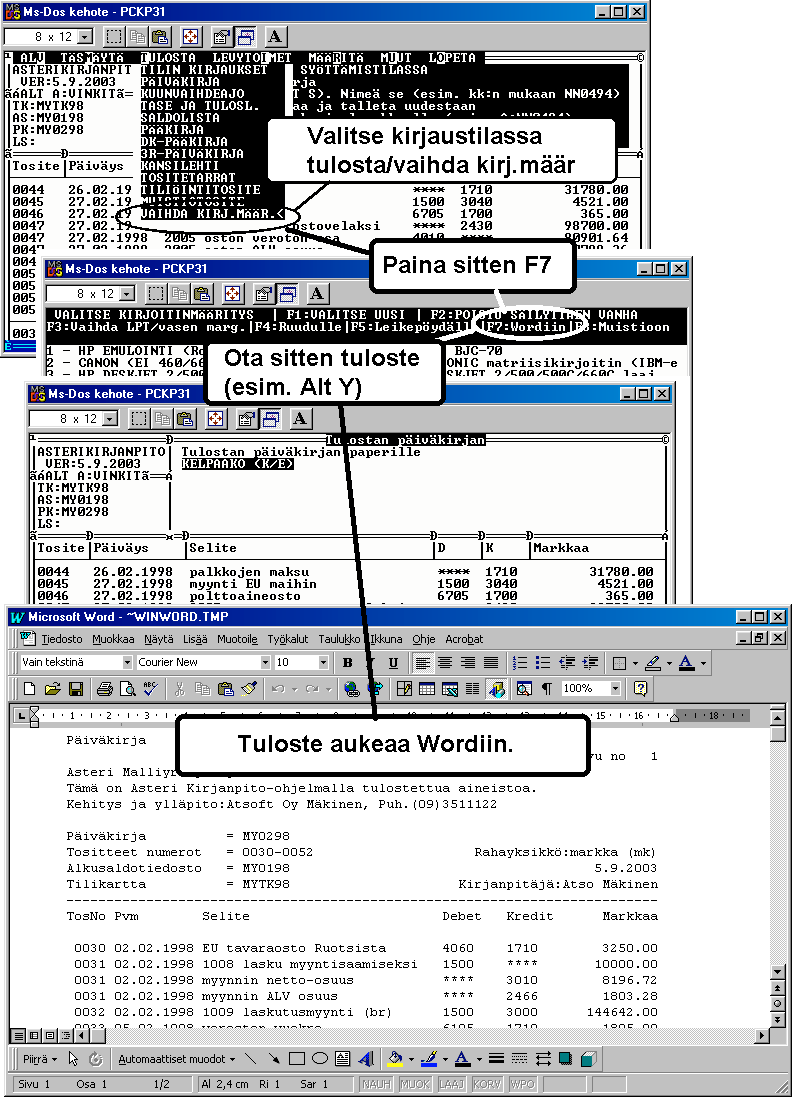Open the Automaattiset muodot dropdown
794x1102 pixels.
[x=176, y=1058]
